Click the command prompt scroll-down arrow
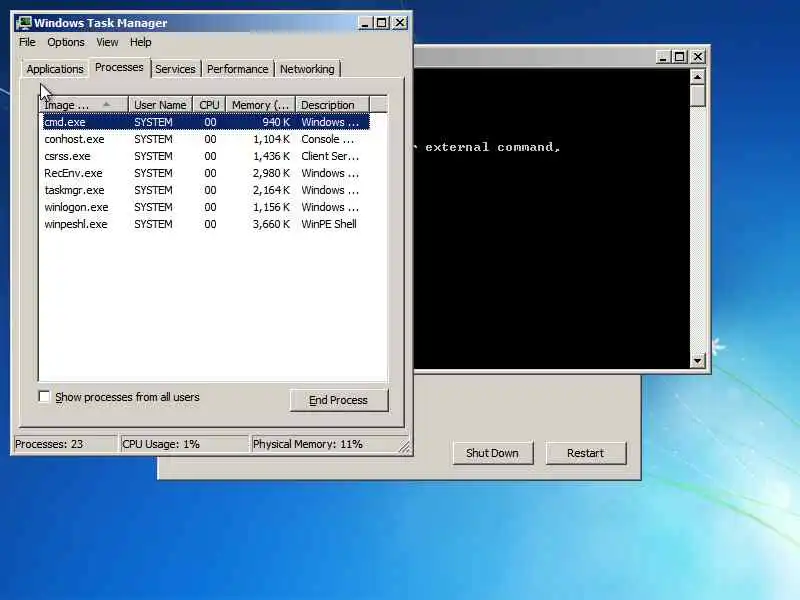This screenshot has width=800, height=600. (697, 361)
